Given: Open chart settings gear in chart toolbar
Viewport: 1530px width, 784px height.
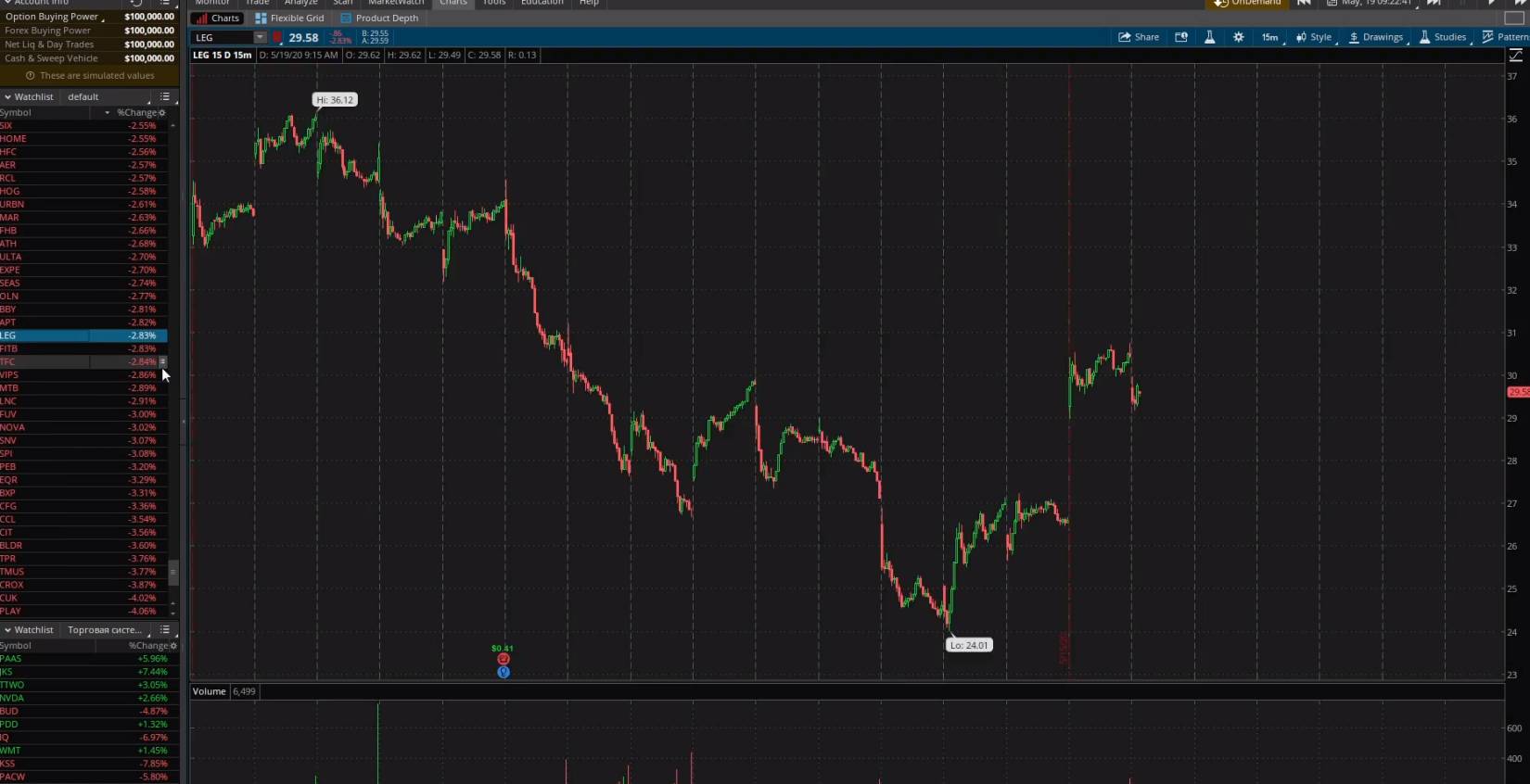Looking at the screenshot, I should pyautogui.click(x=1238, y=37).
